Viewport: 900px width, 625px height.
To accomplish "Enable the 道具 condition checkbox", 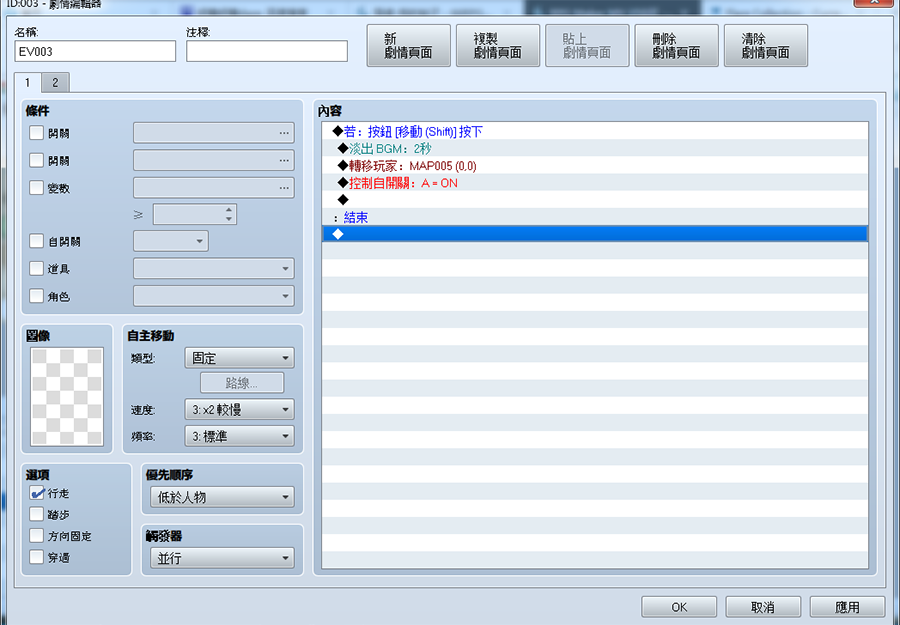I will click(36, 268).
